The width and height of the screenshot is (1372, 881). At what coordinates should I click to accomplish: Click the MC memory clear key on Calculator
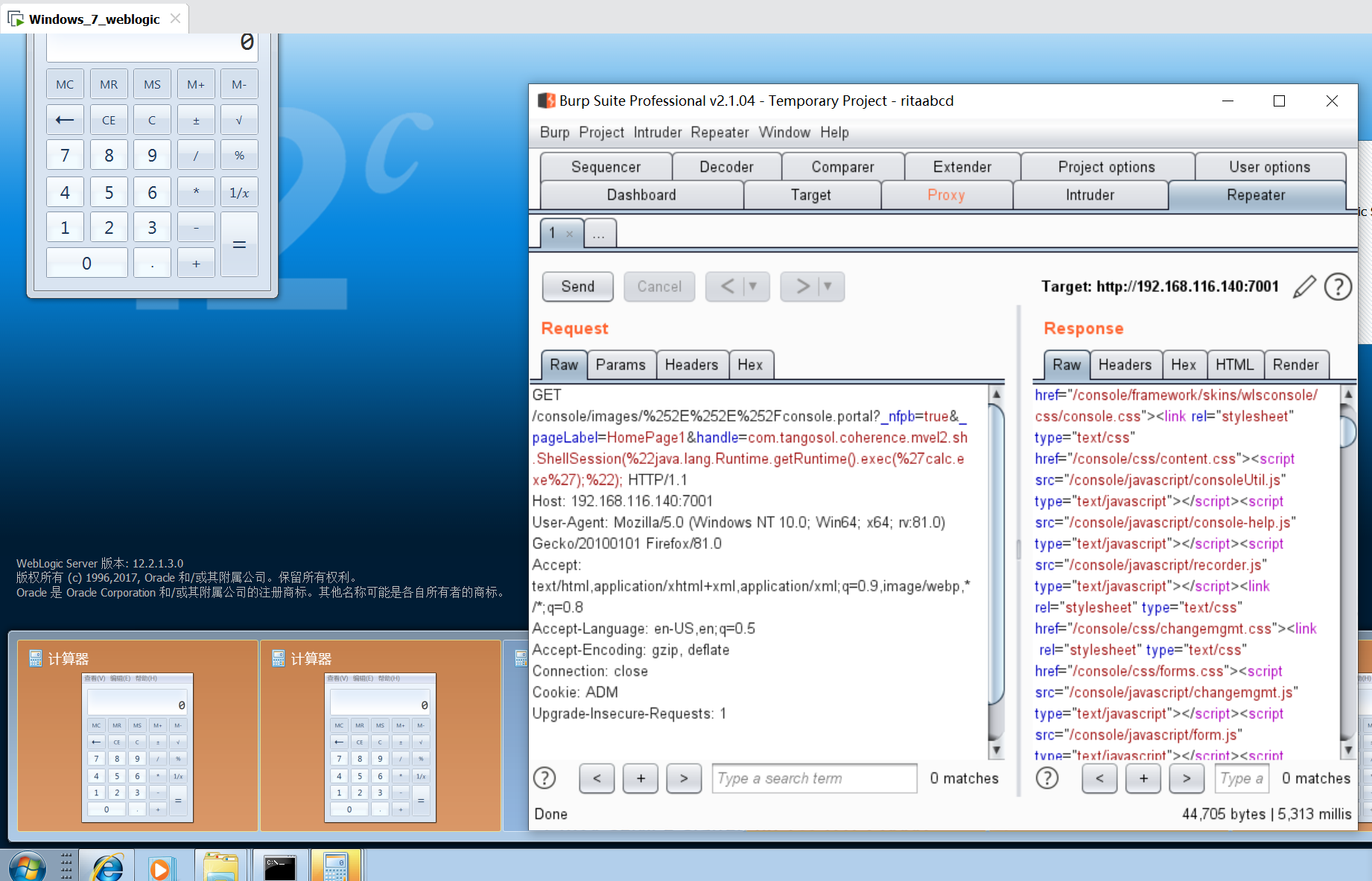click(65, 84)
